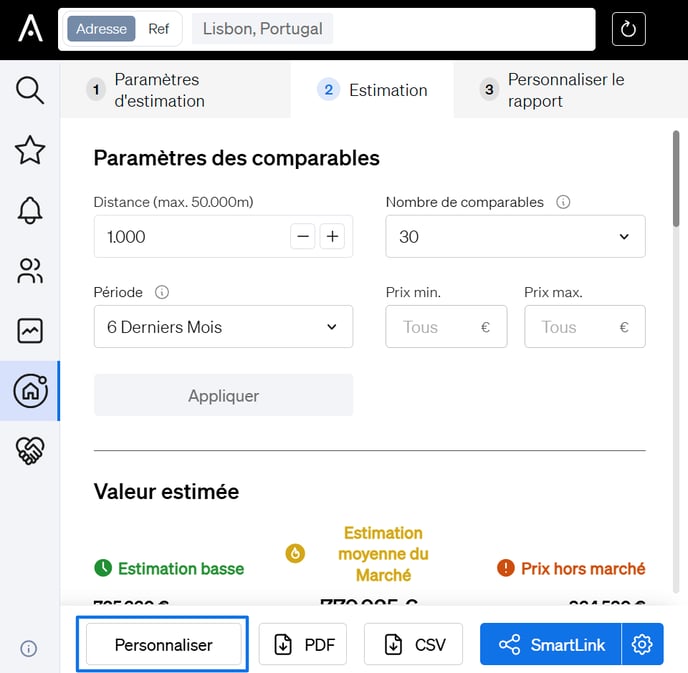Open the handshake heart icon

(30, 451)
